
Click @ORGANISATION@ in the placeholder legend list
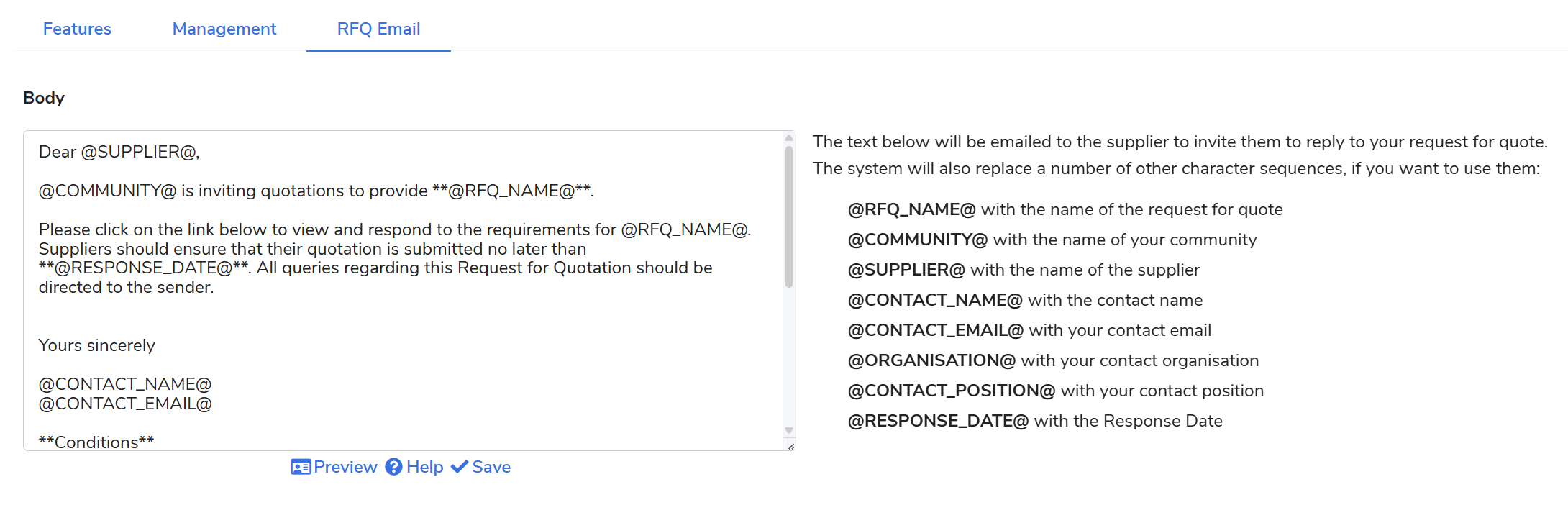tap(931, 361)
